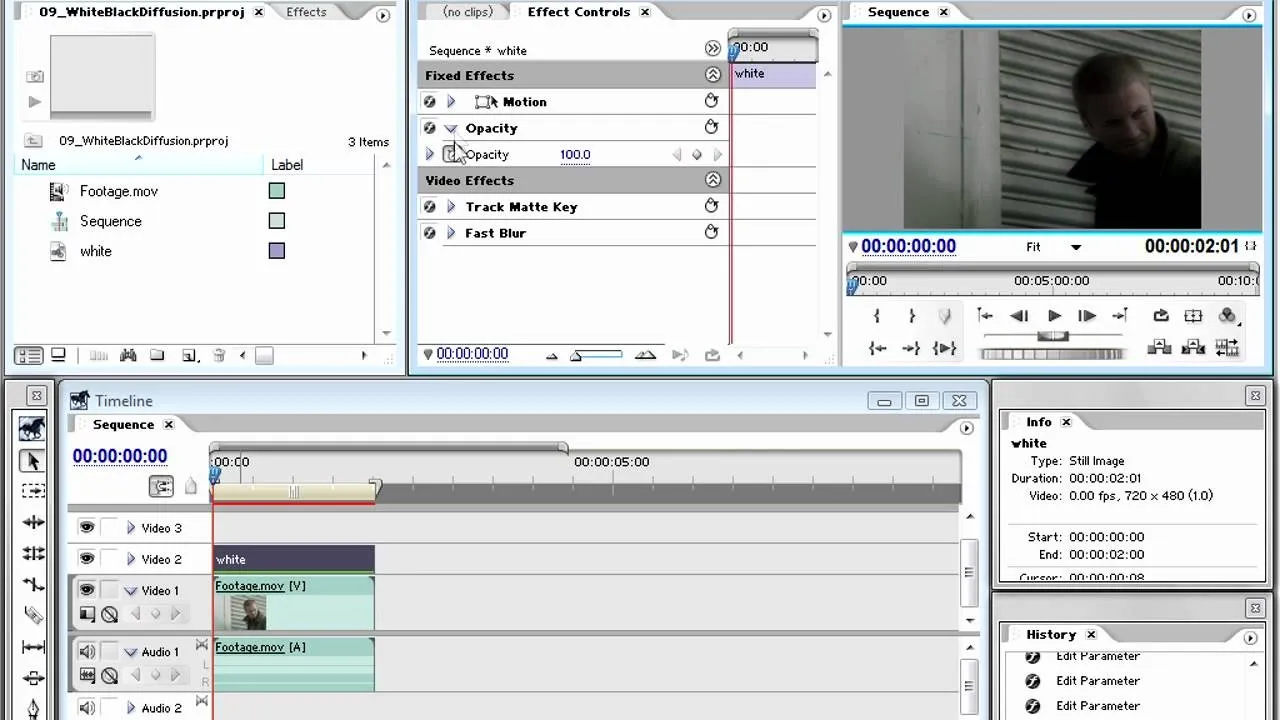The image size is (1280, 720).
Task: Expand the Motion effect properties
Action: pos(451,102)
